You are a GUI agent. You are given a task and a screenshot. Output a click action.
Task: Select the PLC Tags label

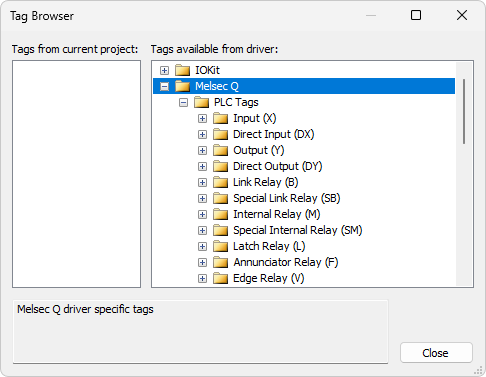click(236, 102)
